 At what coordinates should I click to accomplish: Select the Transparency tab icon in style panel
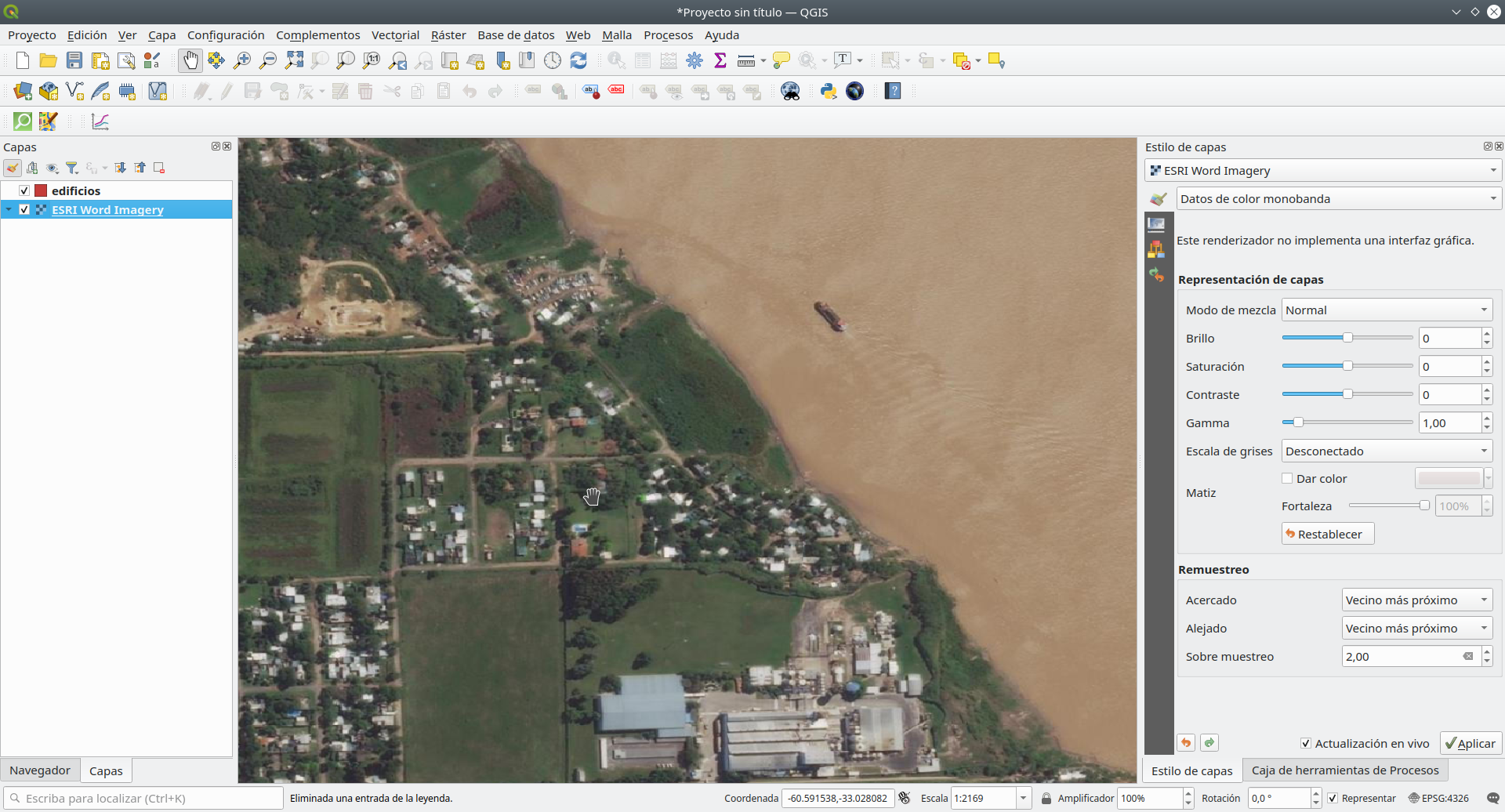tap(1156, 224)
